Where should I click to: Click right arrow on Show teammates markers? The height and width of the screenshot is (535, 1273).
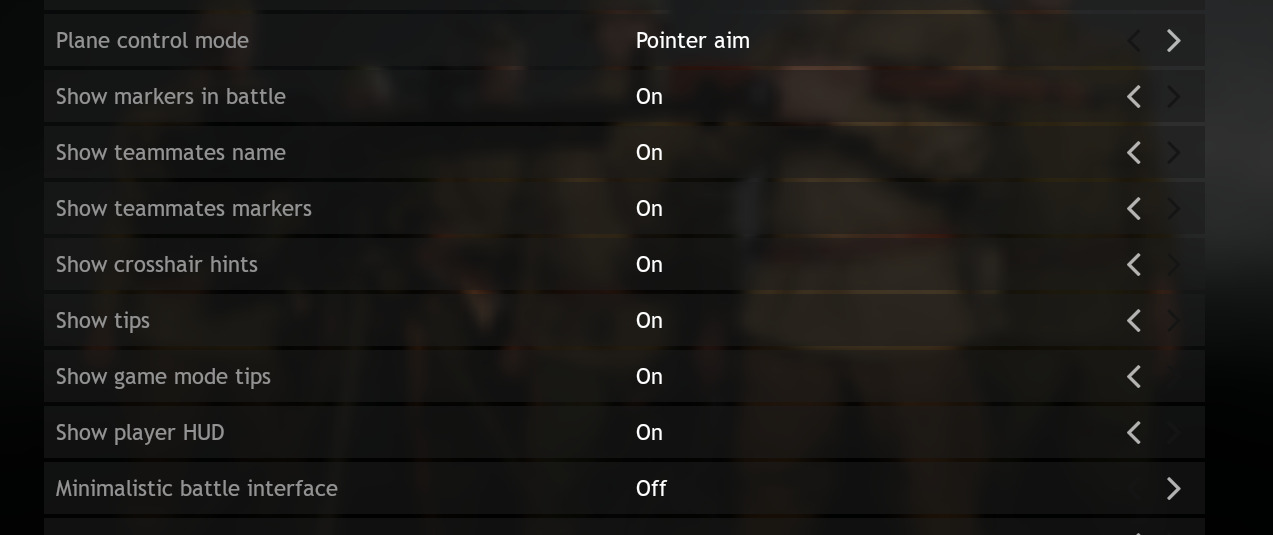1173,209
